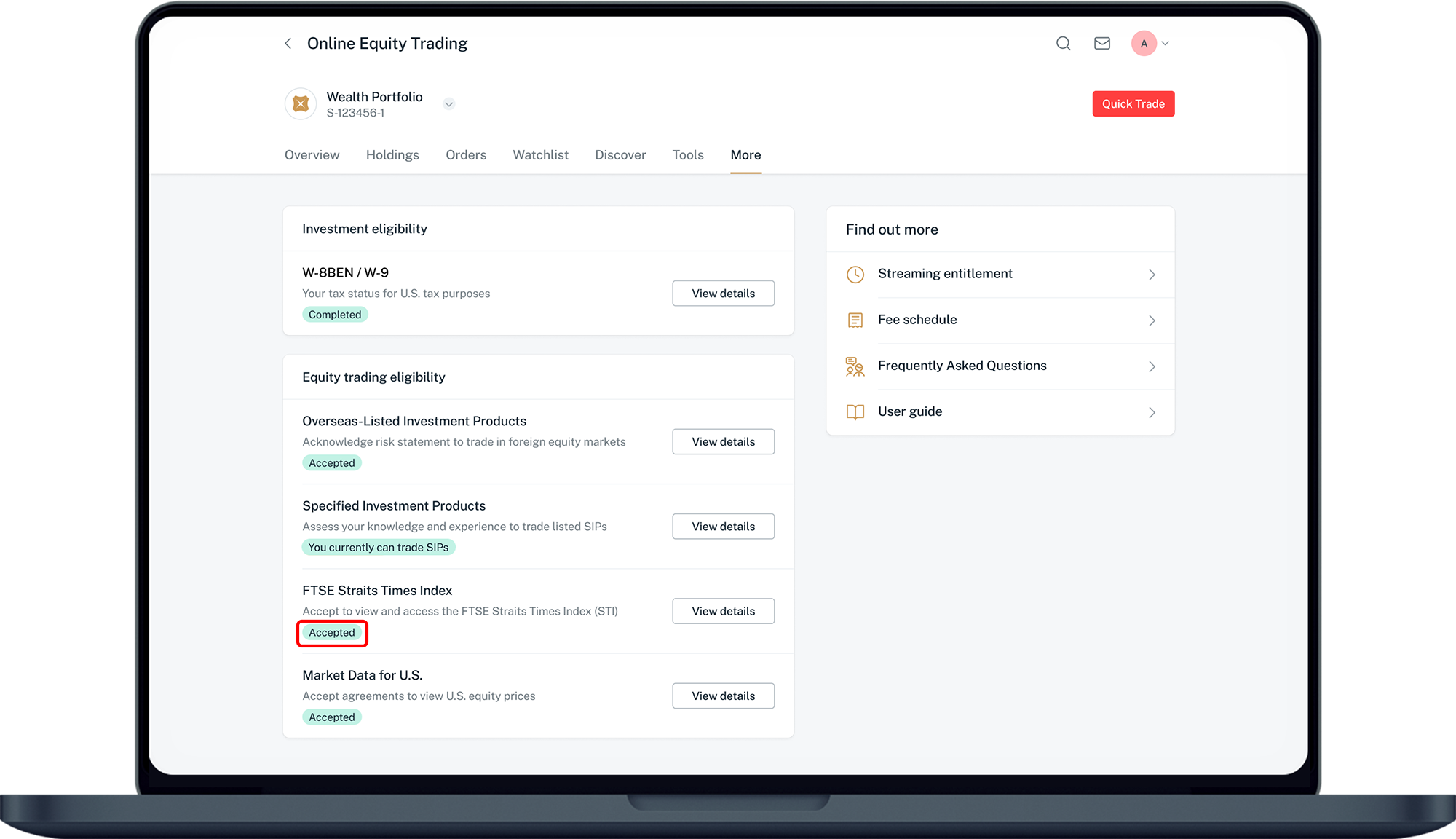1456x839 pixels.
Task: Click the user avatar labeled A
Action: (1144, 44)
